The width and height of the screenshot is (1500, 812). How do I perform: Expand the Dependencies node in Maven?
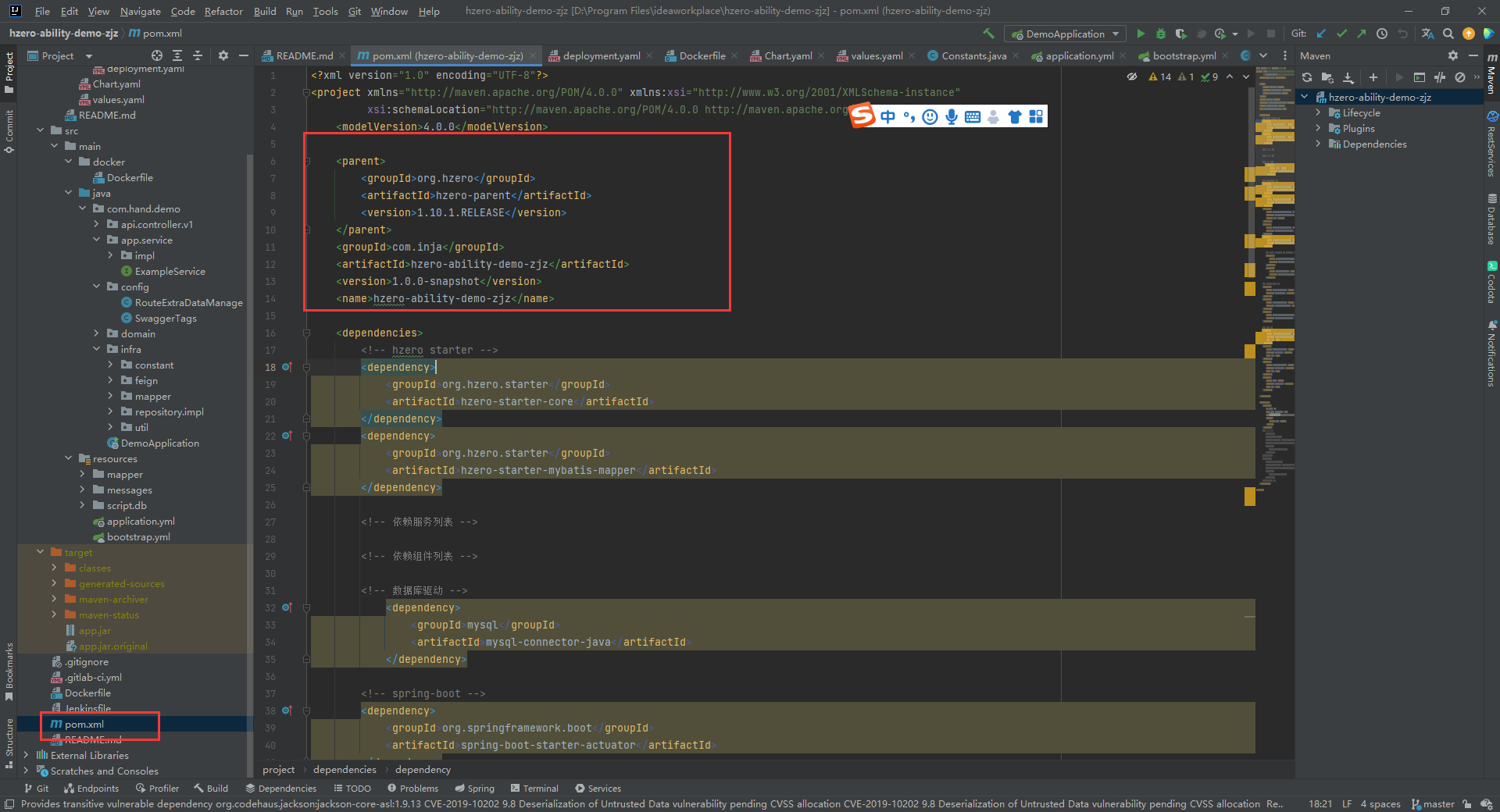coord(1318,144)
